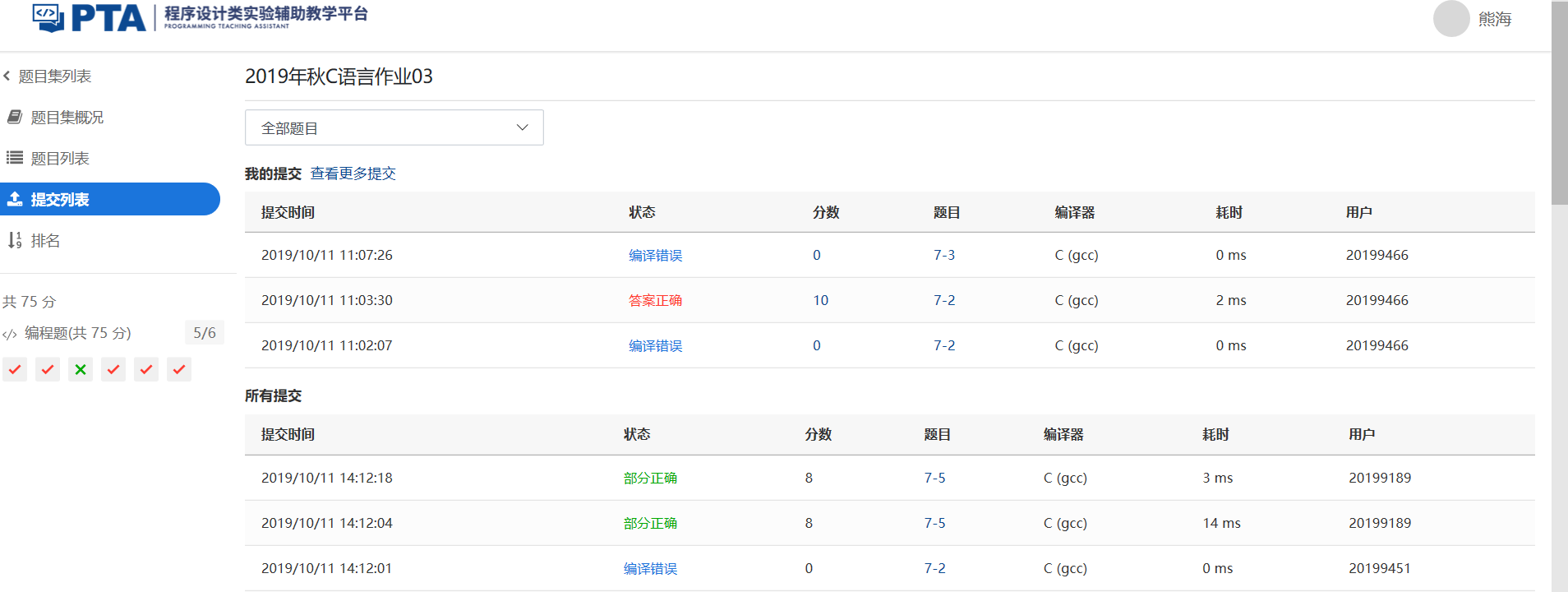
Task: Expand the 5/6 编程题 progress badge
Action: (204, 333)
